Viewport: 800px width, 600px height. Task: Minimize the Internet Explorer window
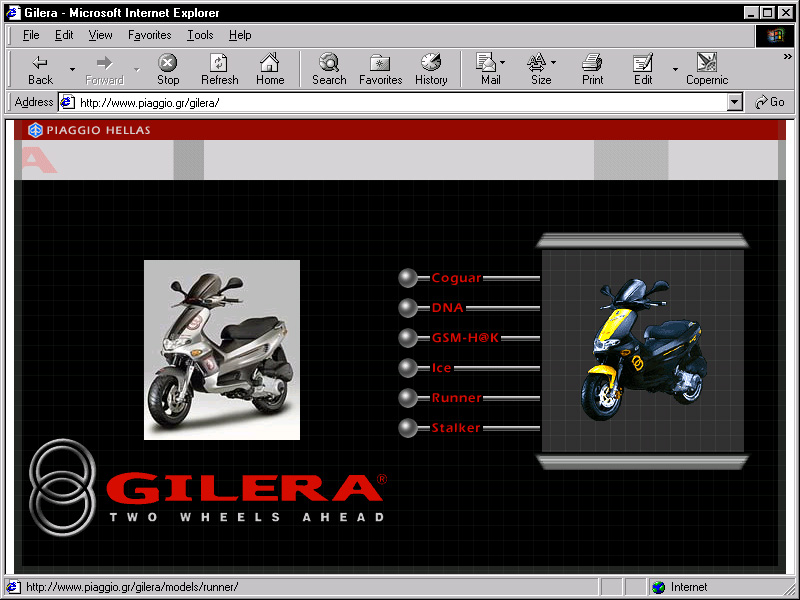tap(752, 12)
